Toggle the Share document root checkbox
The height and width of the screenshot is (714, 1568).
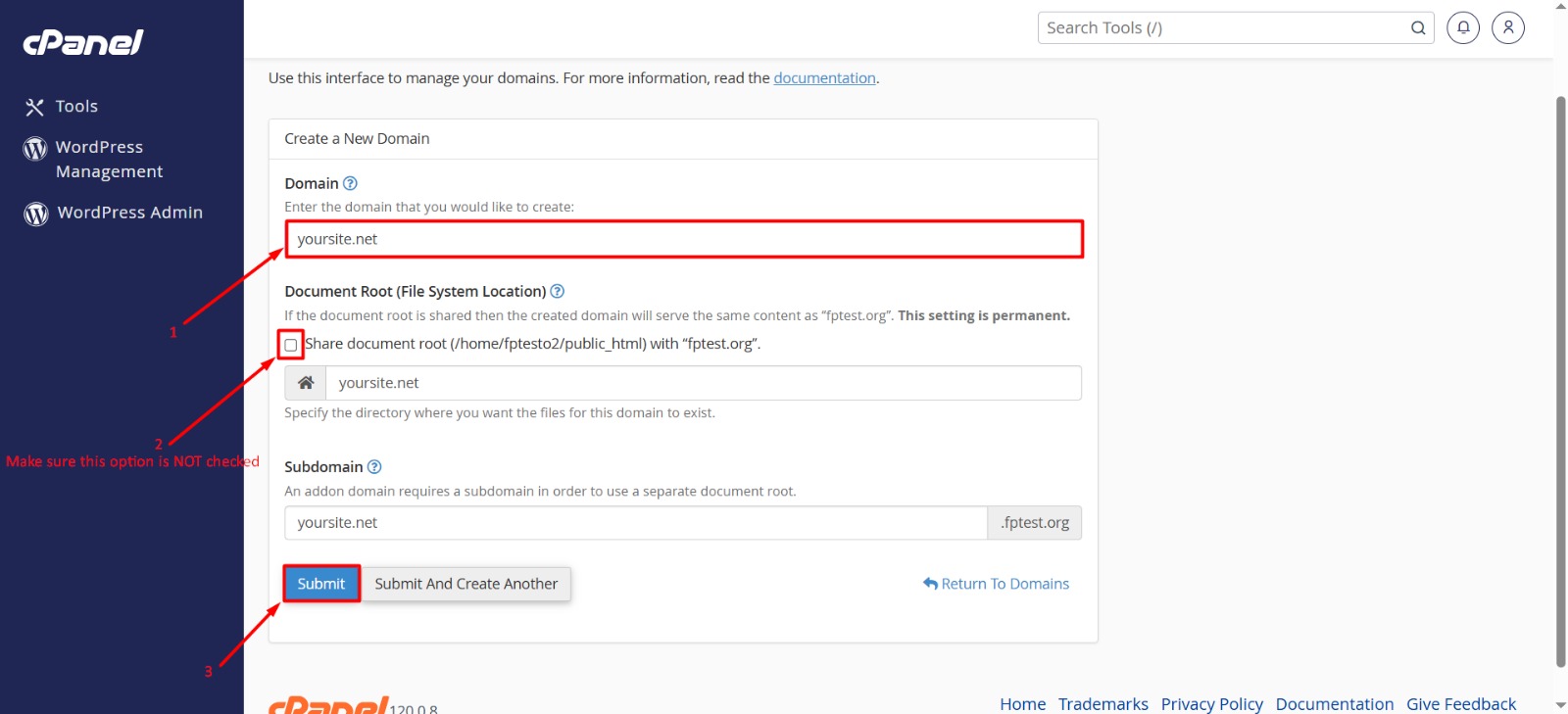coord(291,345)
